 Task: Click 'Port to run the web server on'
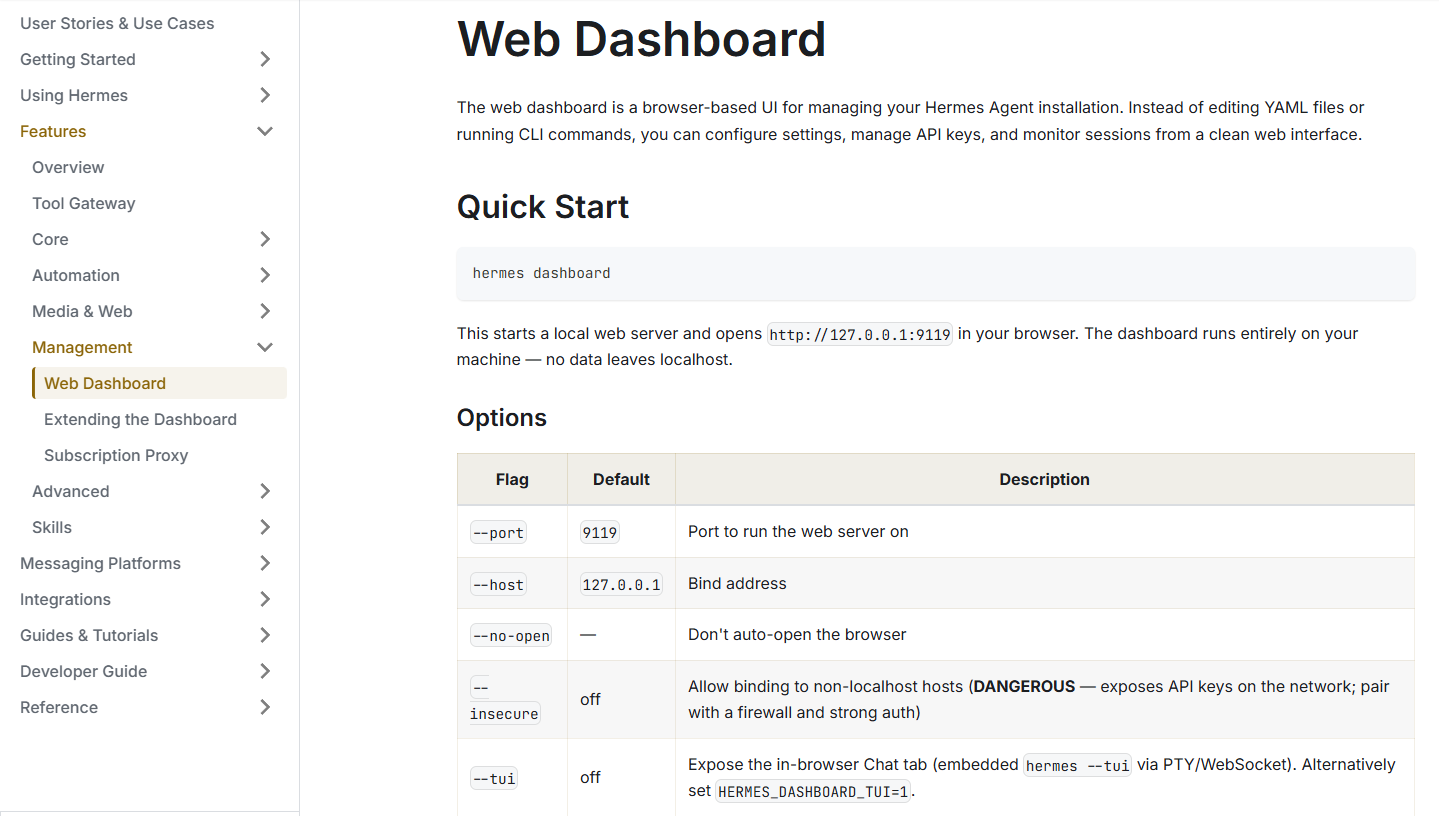point(798,532)
